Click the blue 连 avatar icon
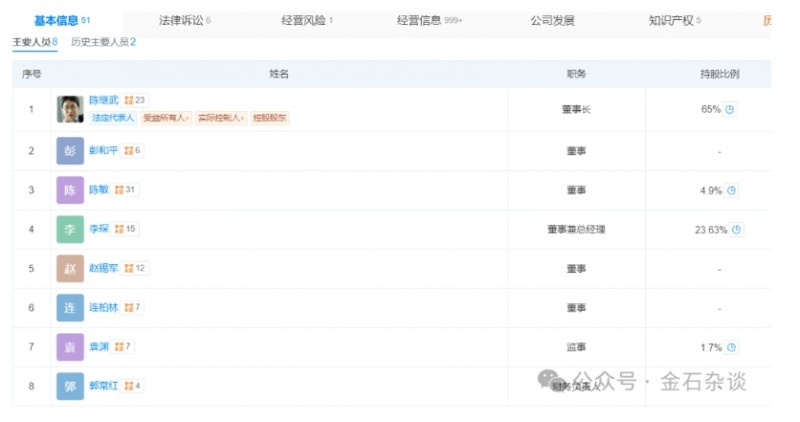The height and width of the screenshot is (422, 800). coord(70,308)
